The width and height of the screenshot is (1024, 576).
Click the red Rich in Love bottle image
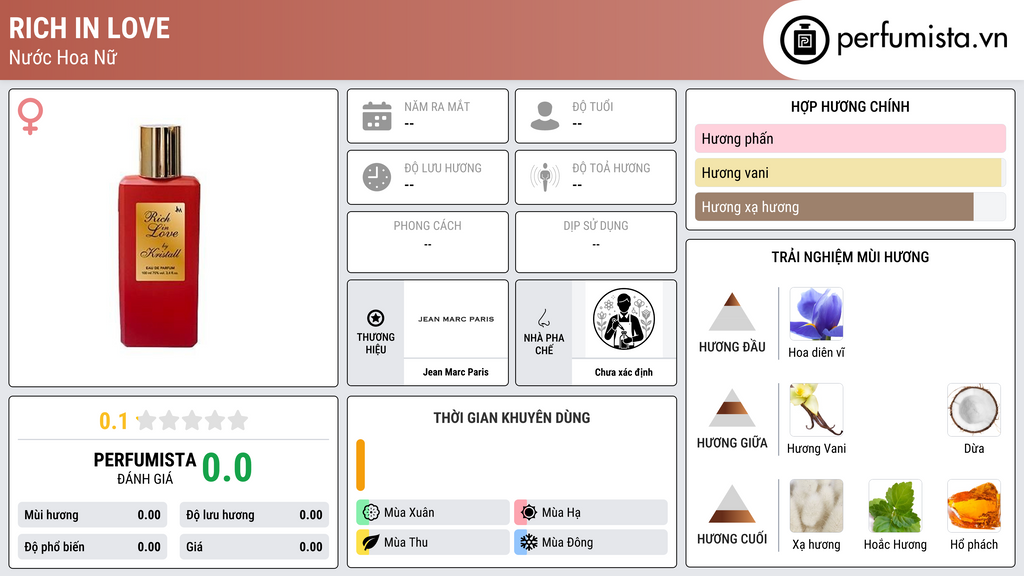point(159,235)
